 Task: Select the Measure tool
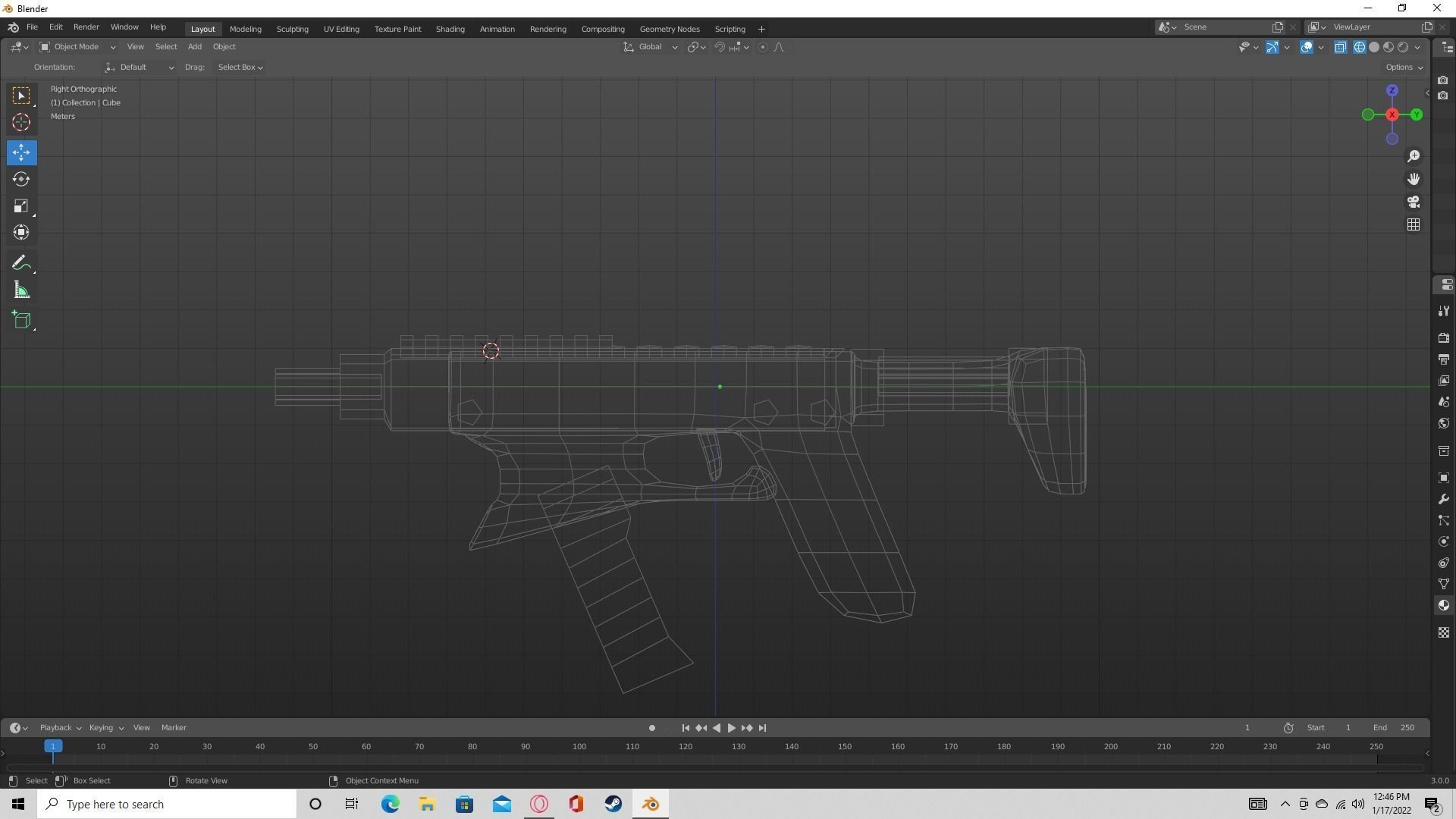(x=21, y=289)
